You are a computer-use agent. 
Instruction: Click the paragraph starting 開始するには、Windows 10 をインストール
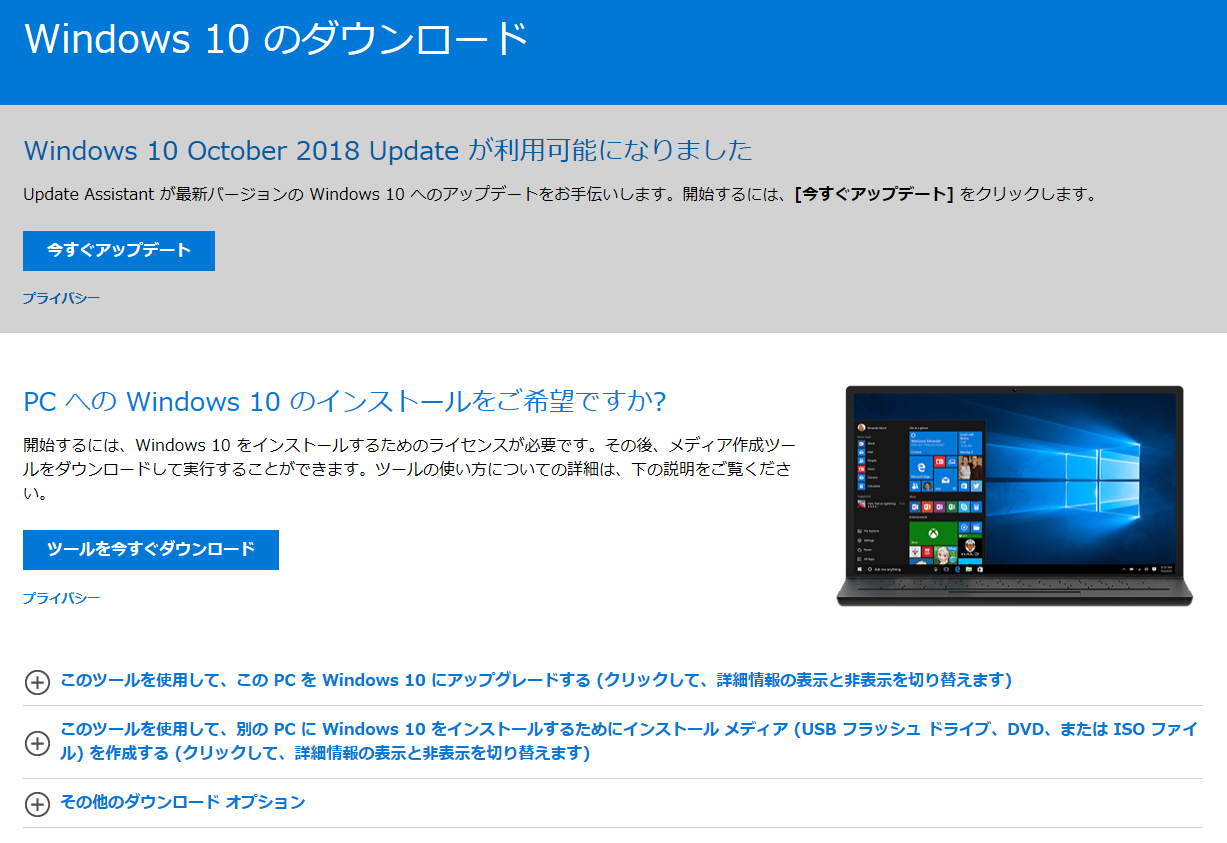click(410, 468)
